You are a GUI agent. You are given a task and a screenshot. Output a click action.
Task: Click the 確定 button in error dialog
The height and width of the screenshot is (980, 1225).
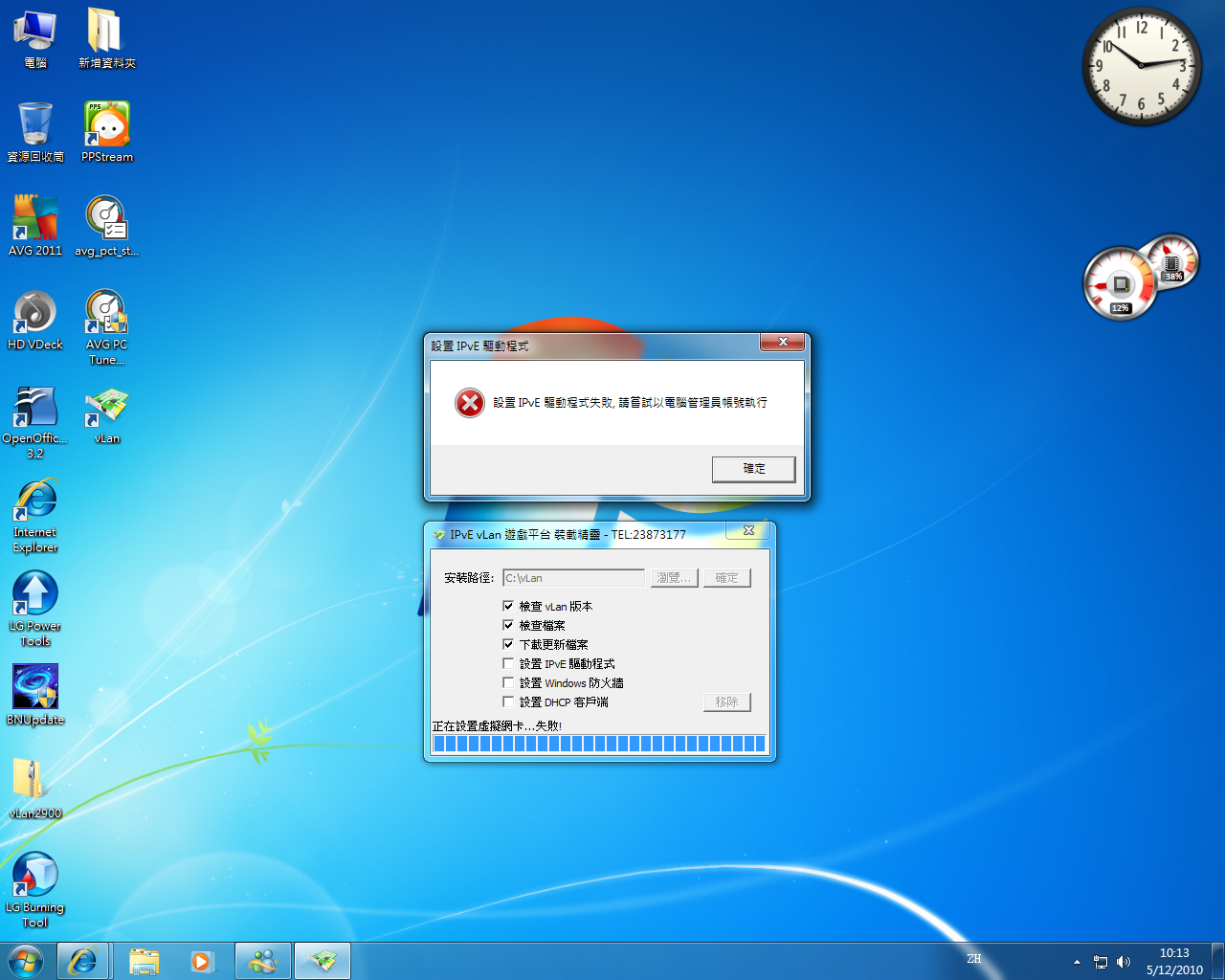point(753,469)
